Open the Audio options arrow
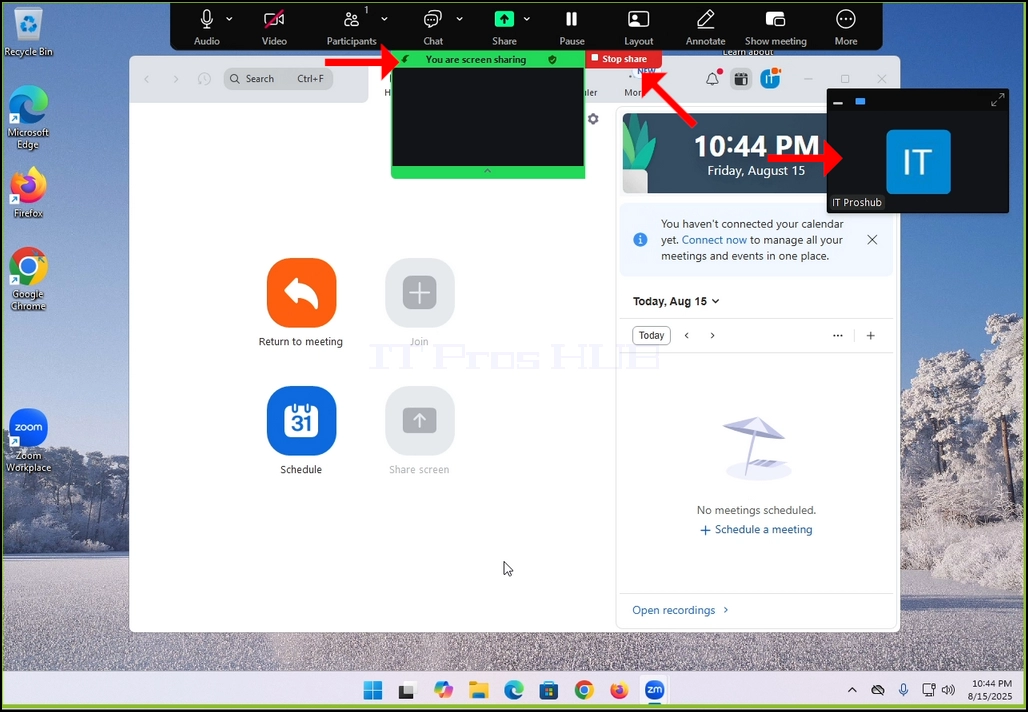The image size is (1028, 712). tap(229, 19)
